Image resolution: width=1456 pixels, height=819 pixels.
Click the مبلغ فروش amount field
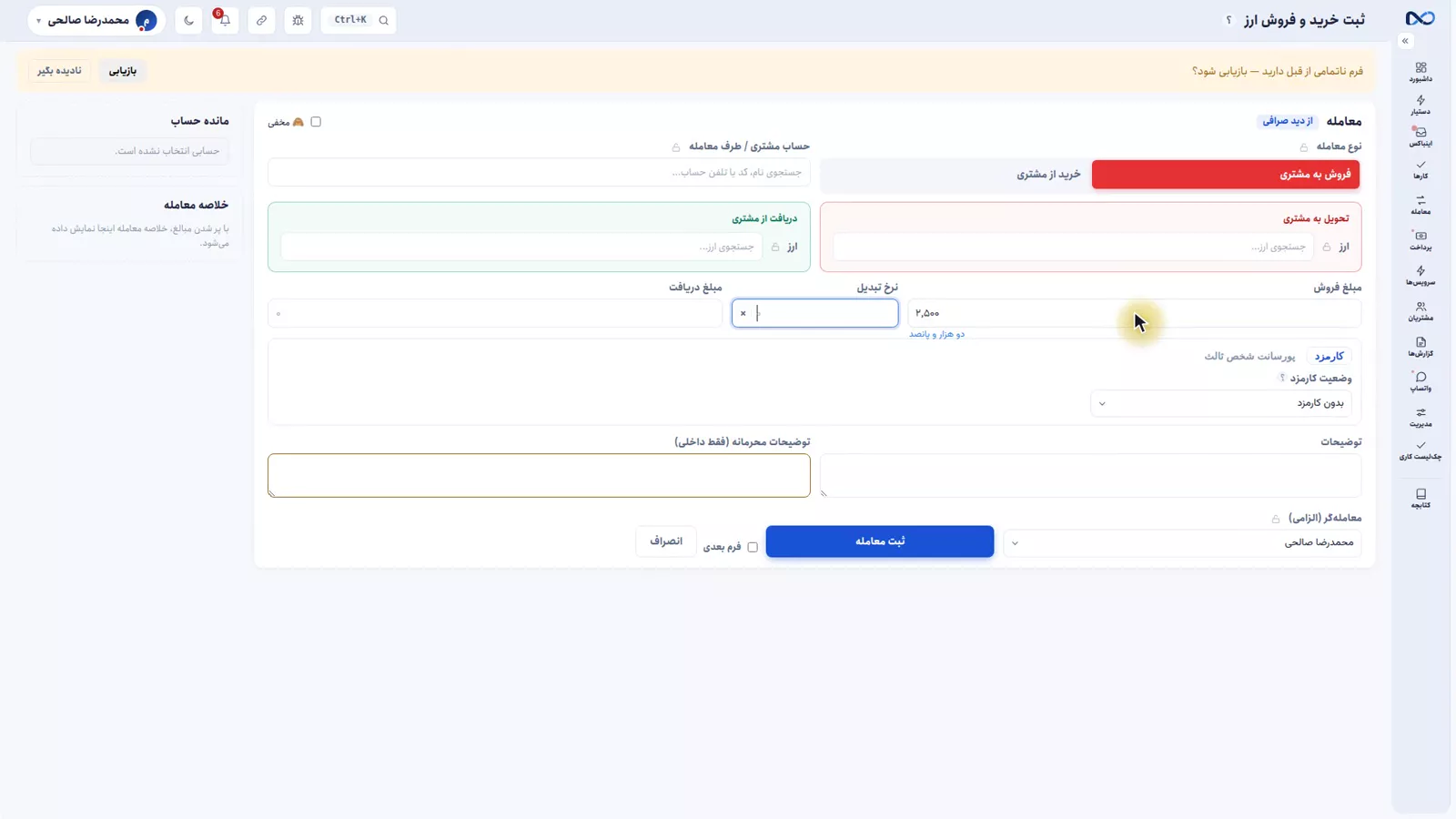click(x=1135, y=313)
